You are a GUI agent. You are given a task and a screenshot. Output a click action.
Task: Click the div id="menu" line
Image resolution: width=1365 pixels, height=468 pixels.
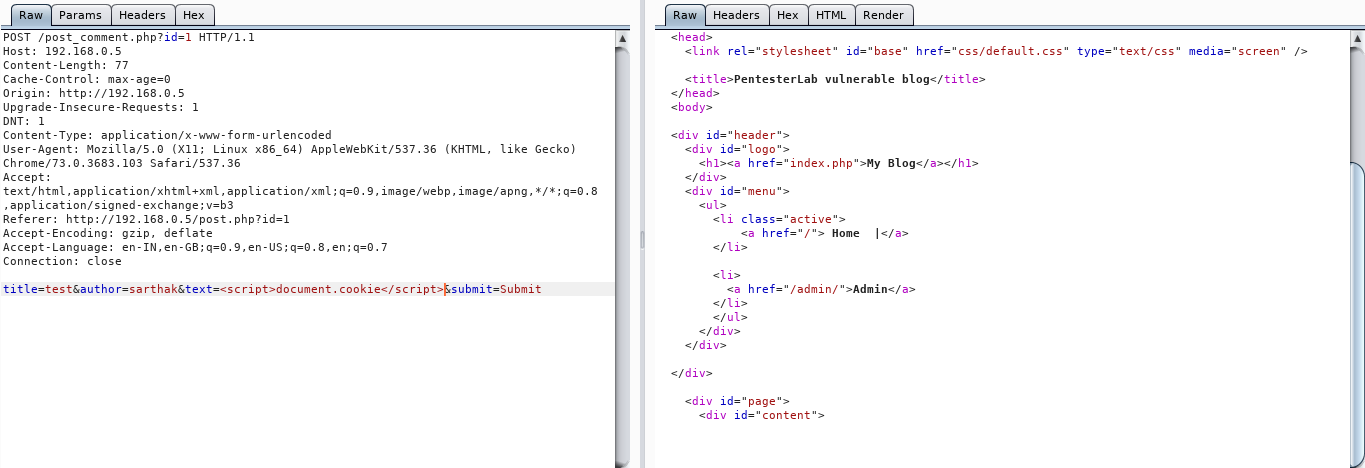737,191
